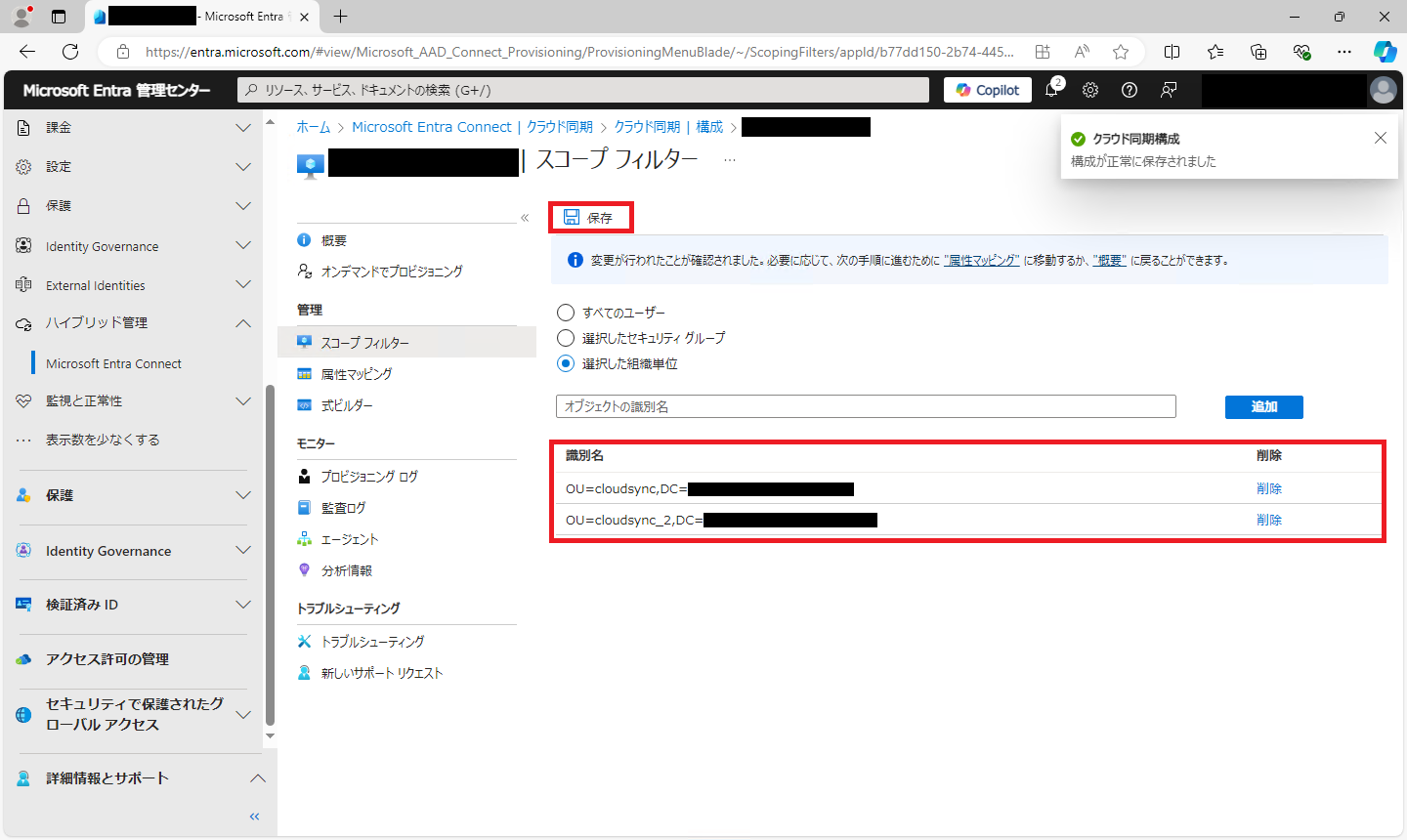This screenshot has height=840, width=1407.
Task: Open Microsoft Entra Connect | クラウド同期 breadcrumb
Action: (472, 127)
